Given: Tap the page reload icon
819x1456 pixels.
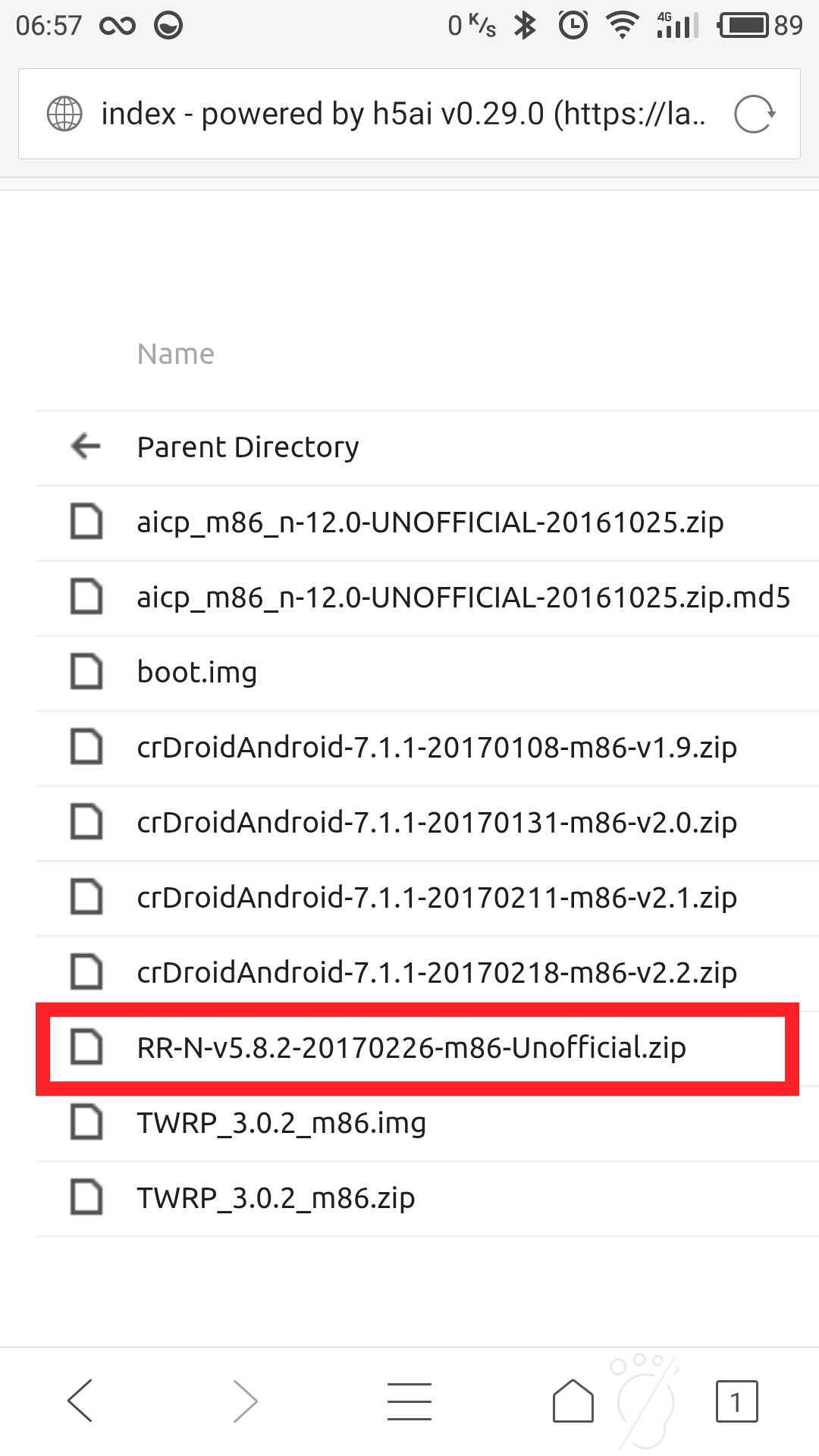Looking at the screenshot, I should click(x=755, y=115).
